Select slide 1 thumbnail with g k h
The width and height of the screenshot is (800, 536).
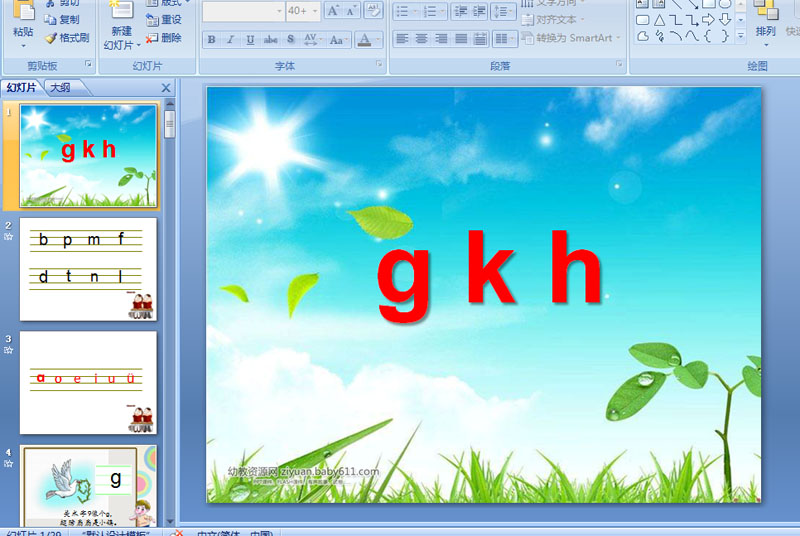pyautogui.click(x=88, y=156)
